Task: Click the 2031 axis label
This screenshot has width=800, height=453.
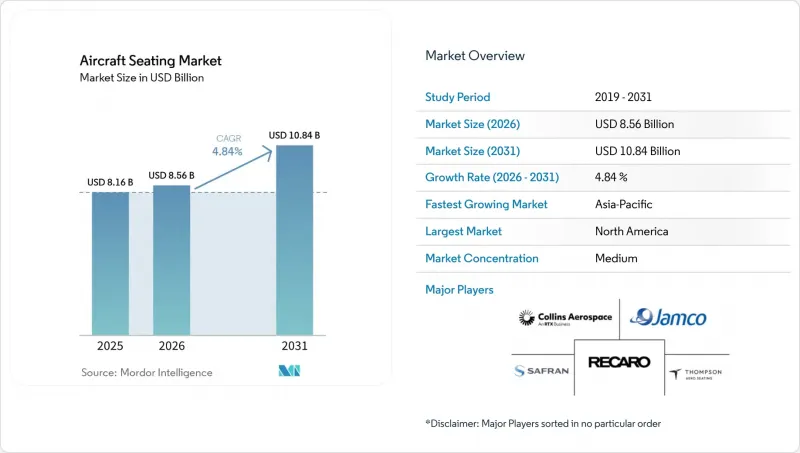Action: pos(294,346)
